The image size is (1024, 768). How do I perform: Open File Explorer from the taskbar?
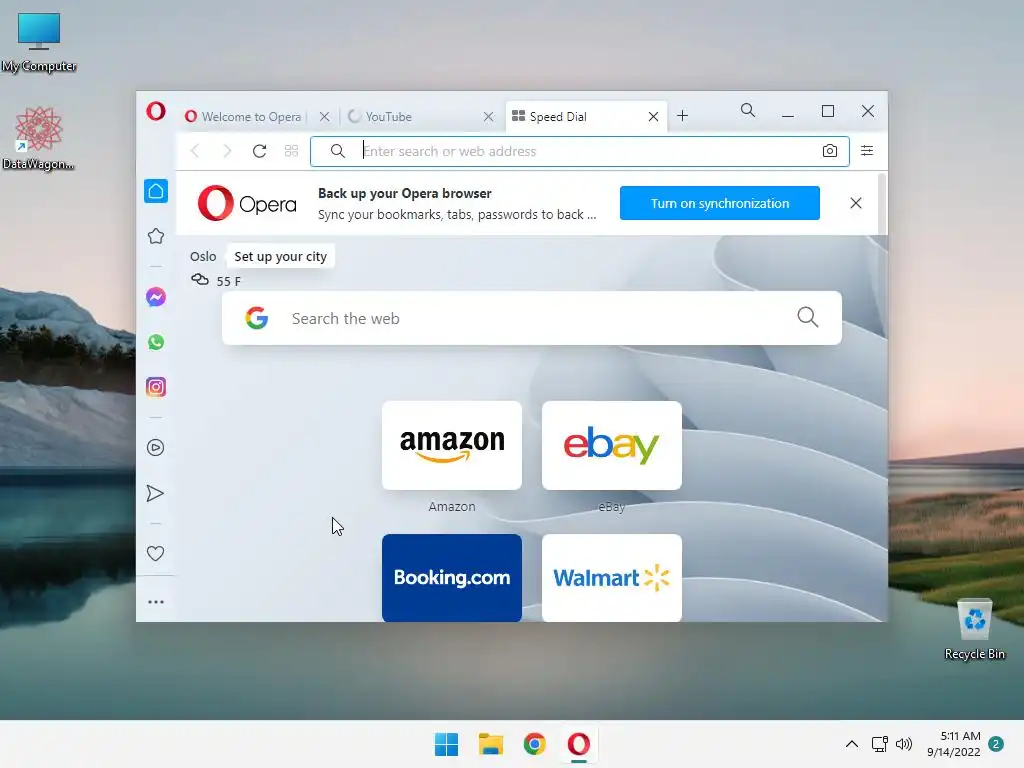point(490,744)
